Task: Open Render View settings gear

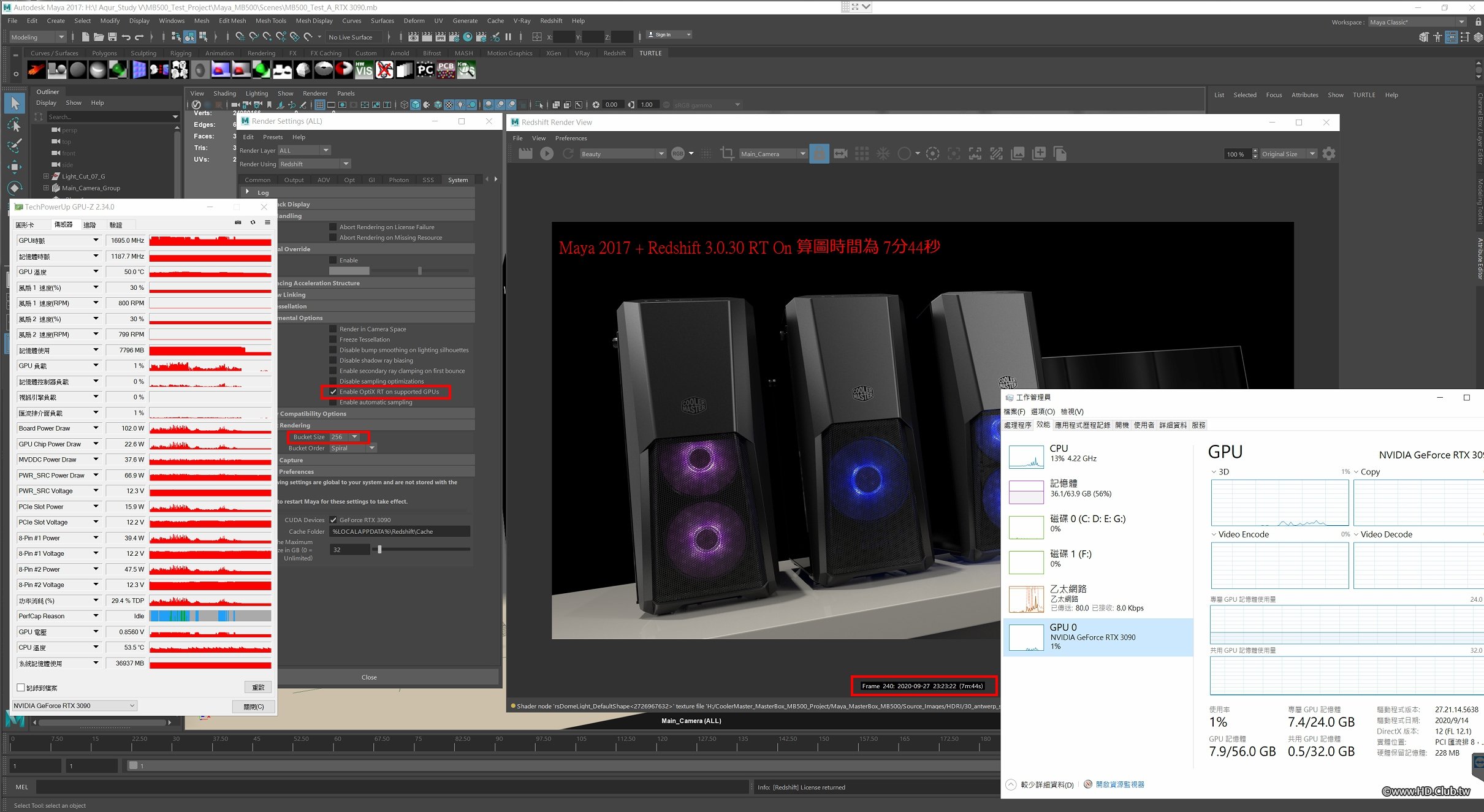Action: tap(1328, 154)
